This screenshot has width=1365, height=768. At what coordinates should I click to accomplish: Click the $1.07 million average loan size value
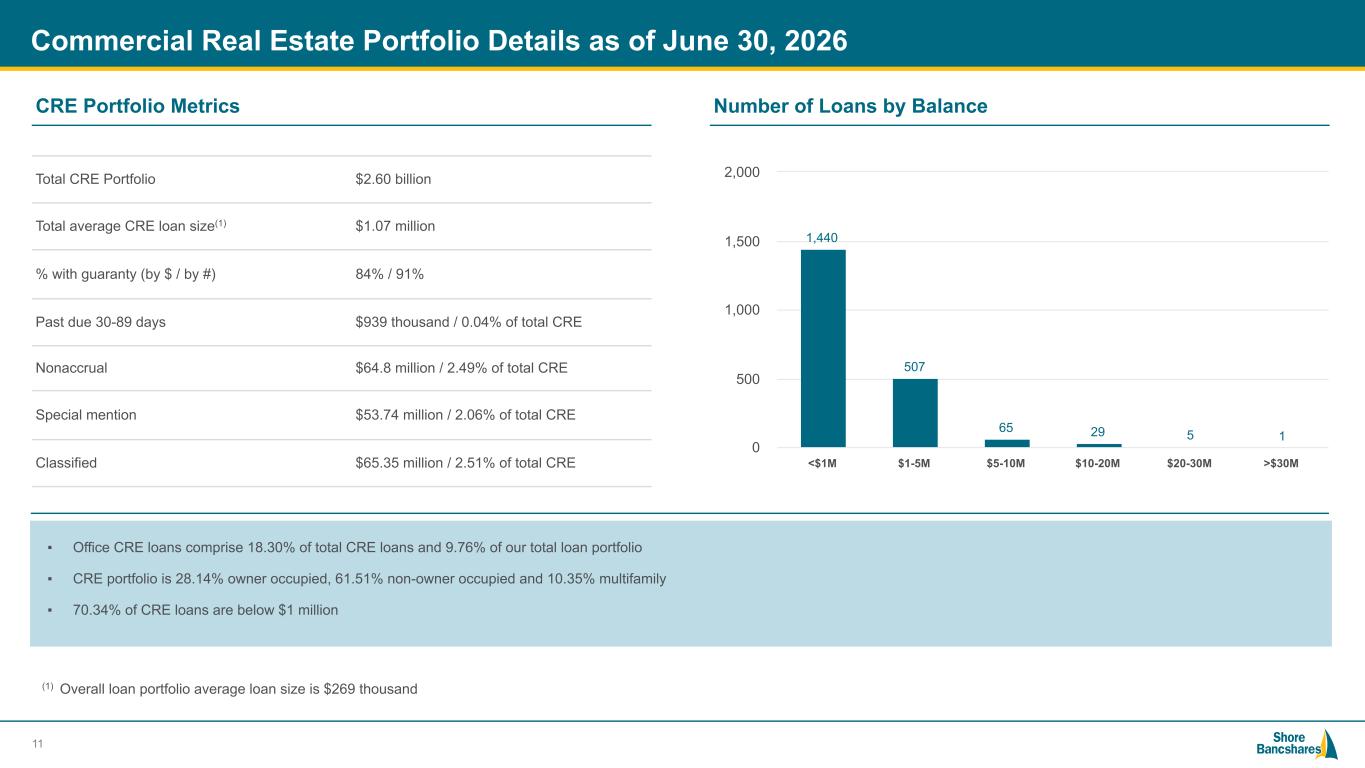coord(395,226)
